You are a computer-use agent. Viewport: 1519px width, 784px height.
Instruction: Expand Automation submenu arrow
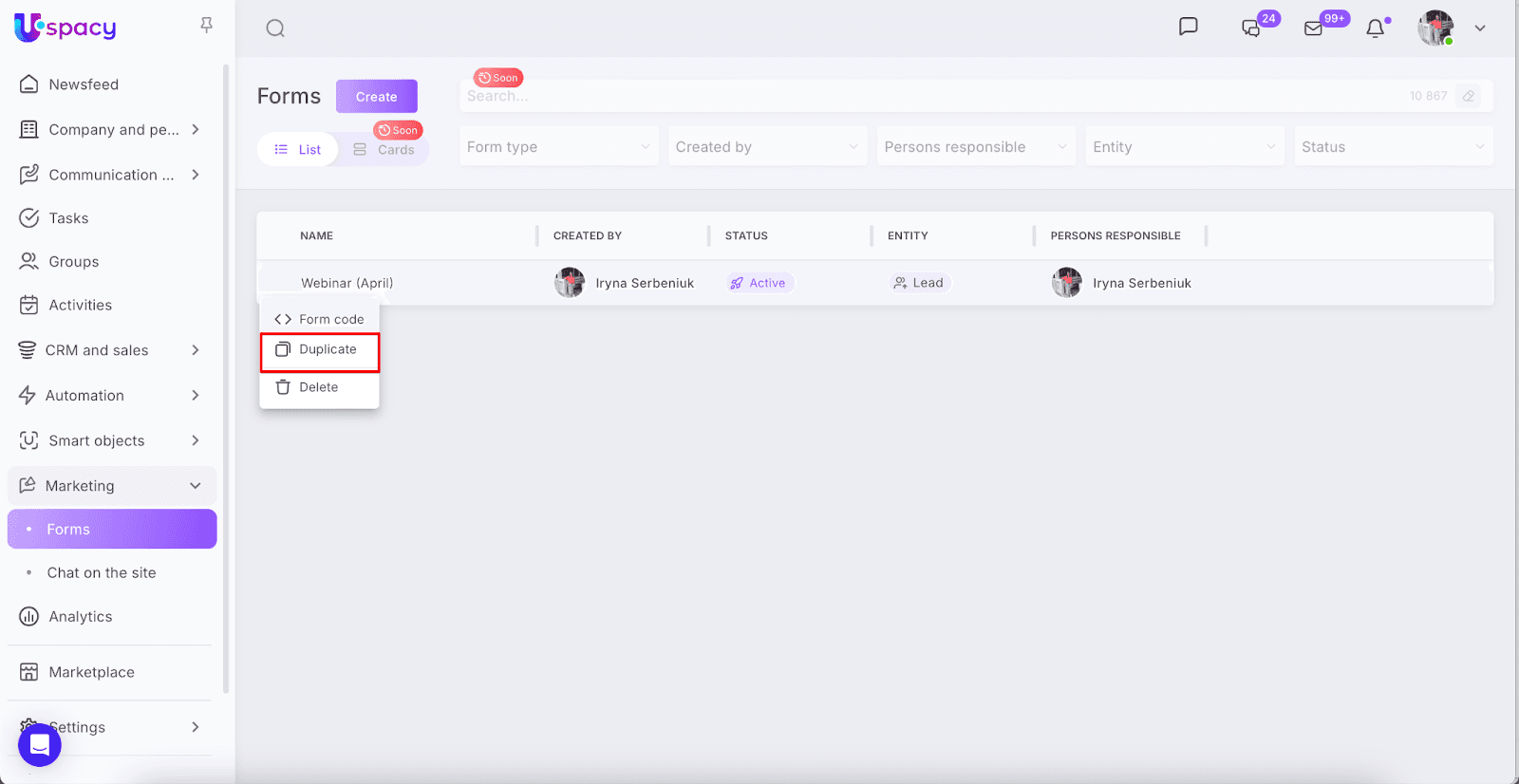(196, 395)
